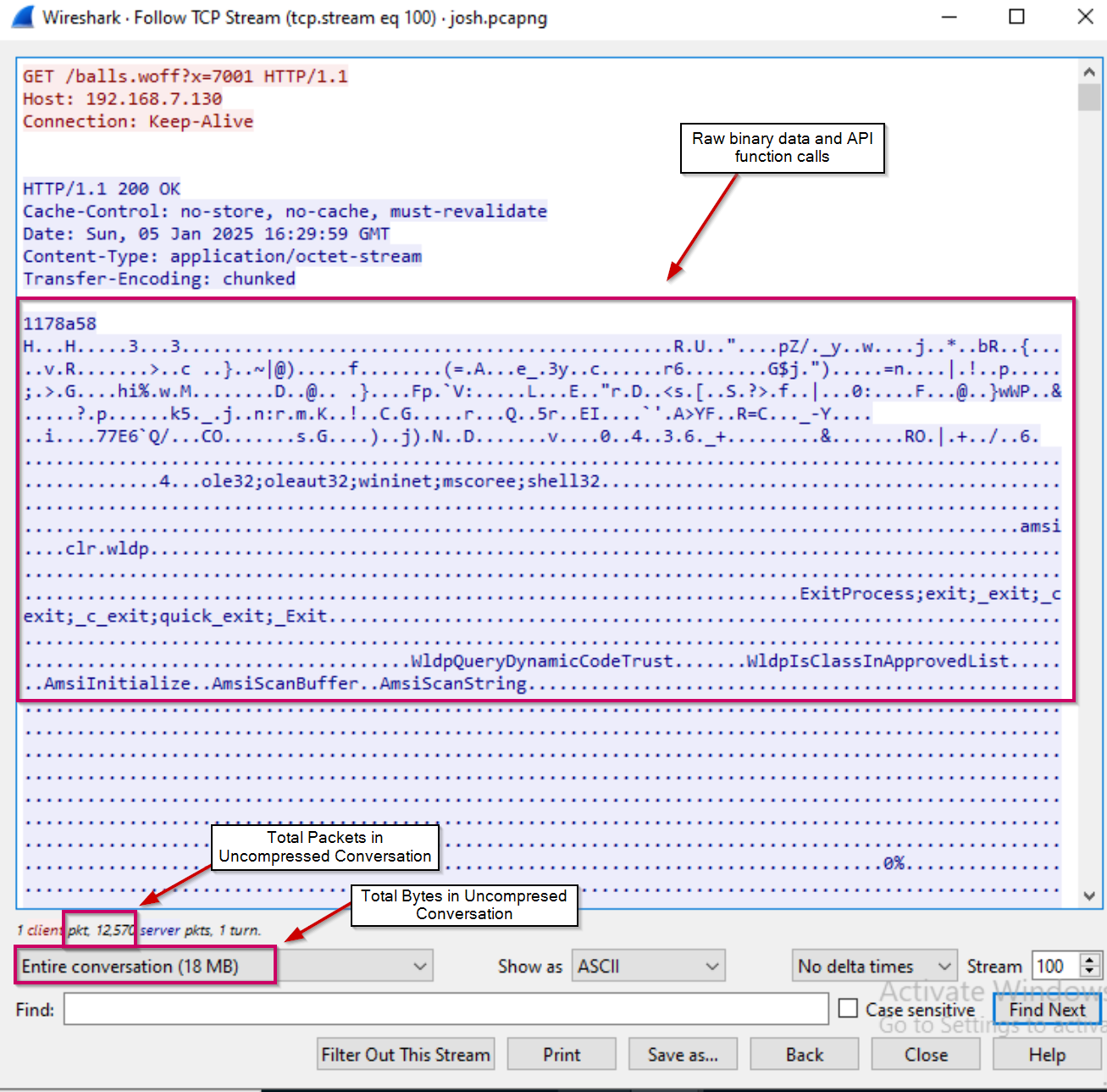
Task: Decrement the Stream number spinner down arrow
Action: pyautogui.click(x=1090, y=973)
